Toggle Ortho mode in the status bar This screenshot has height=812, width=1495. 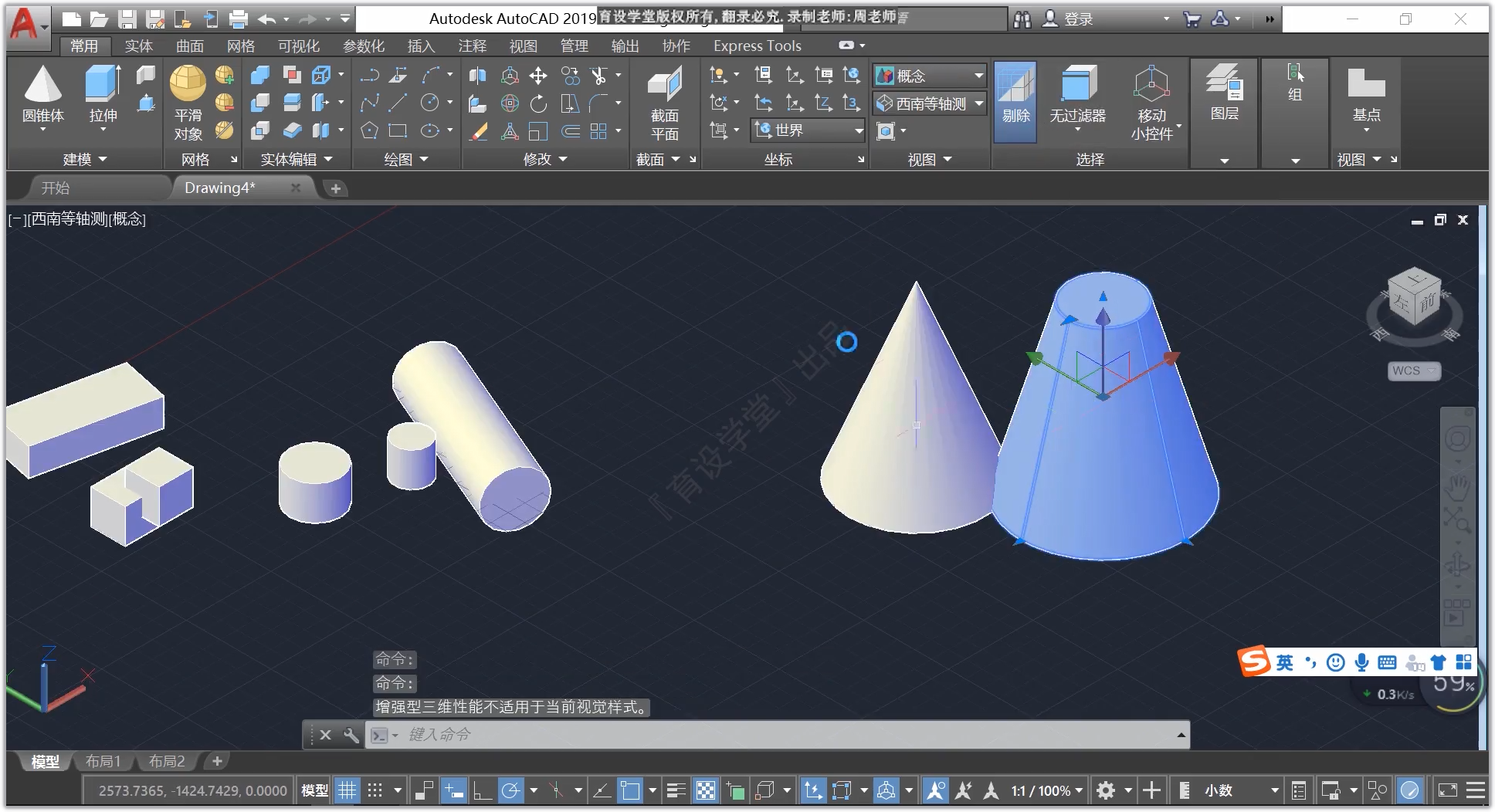coord(483,790)
